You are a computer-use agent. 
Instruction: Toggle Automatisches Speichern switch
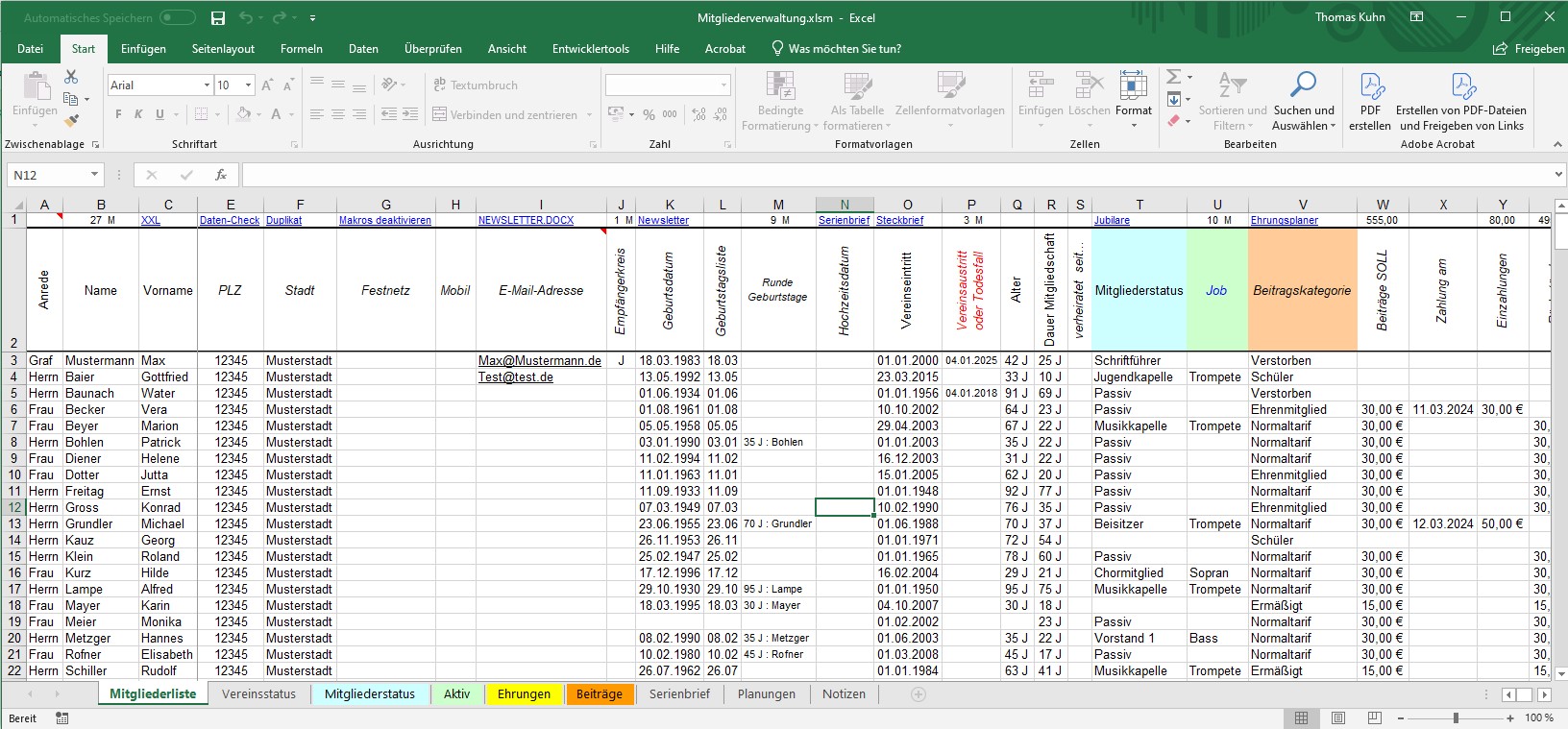tap(177, 18)
